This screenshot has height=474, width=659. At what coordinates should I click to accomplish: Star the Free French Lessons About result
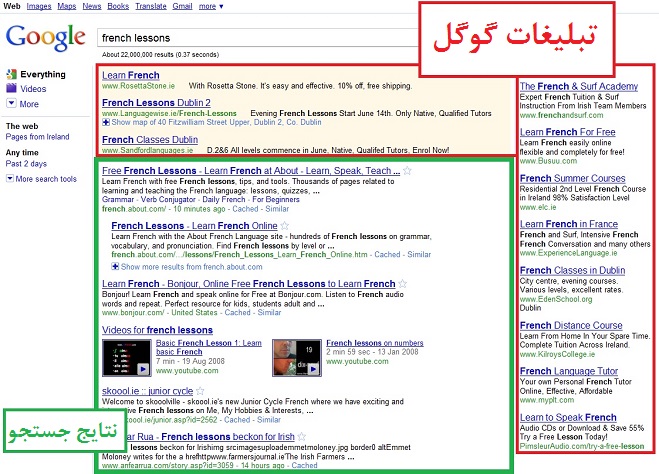pos(407,171)
